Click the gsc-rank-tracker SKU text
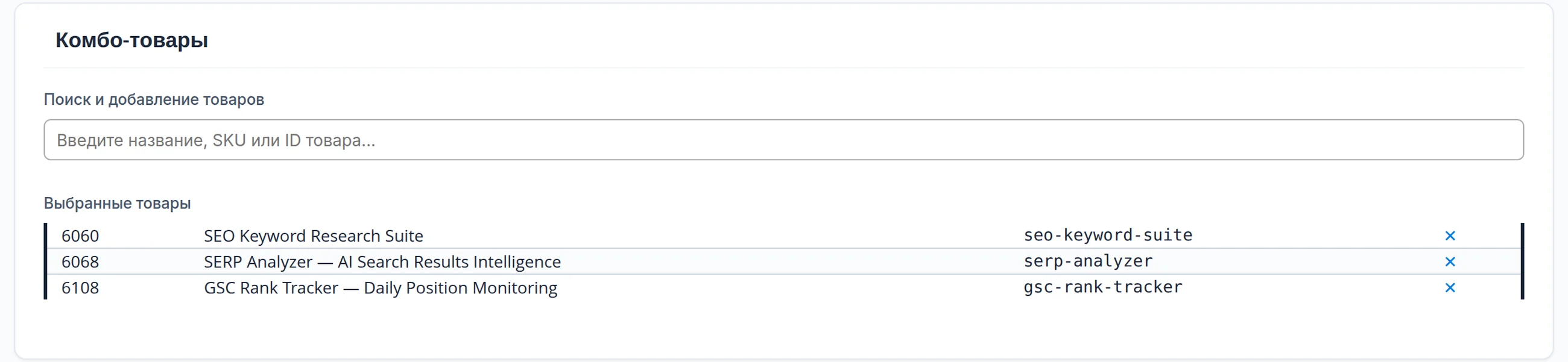The height and width of the screenshot is (362, 1568). (x=1103, y=287)
